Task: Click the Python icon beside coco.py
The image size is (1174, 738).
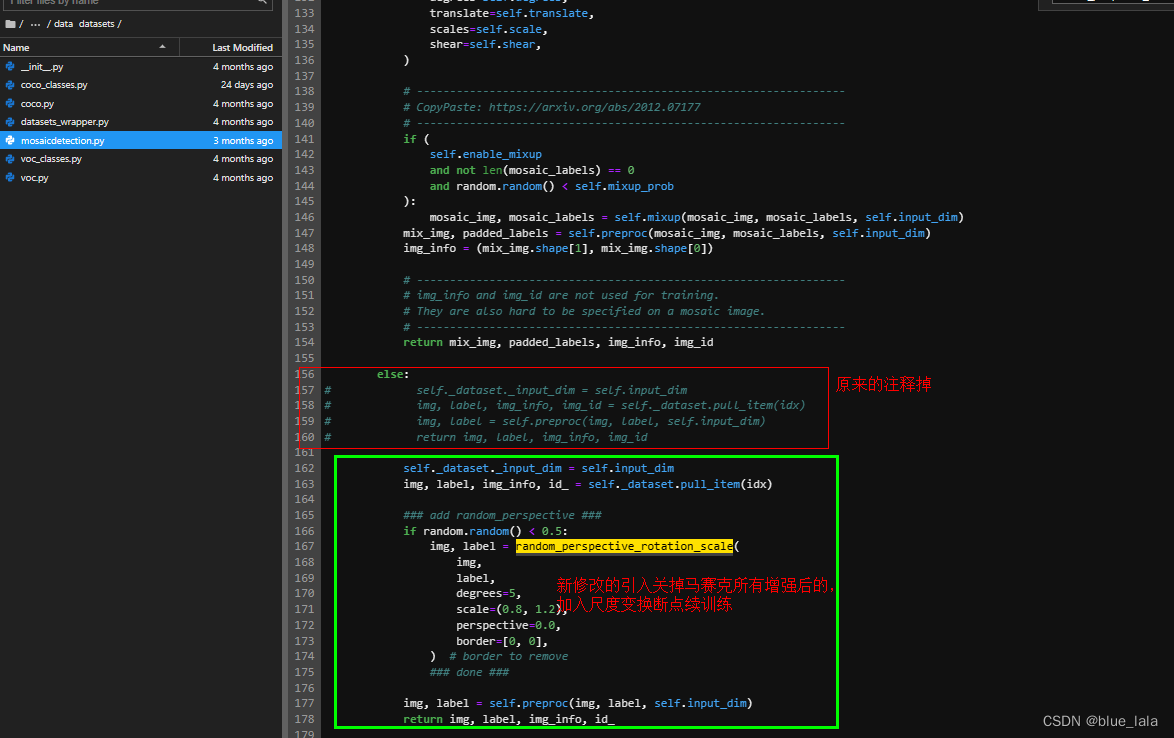Action: point(10,103)
